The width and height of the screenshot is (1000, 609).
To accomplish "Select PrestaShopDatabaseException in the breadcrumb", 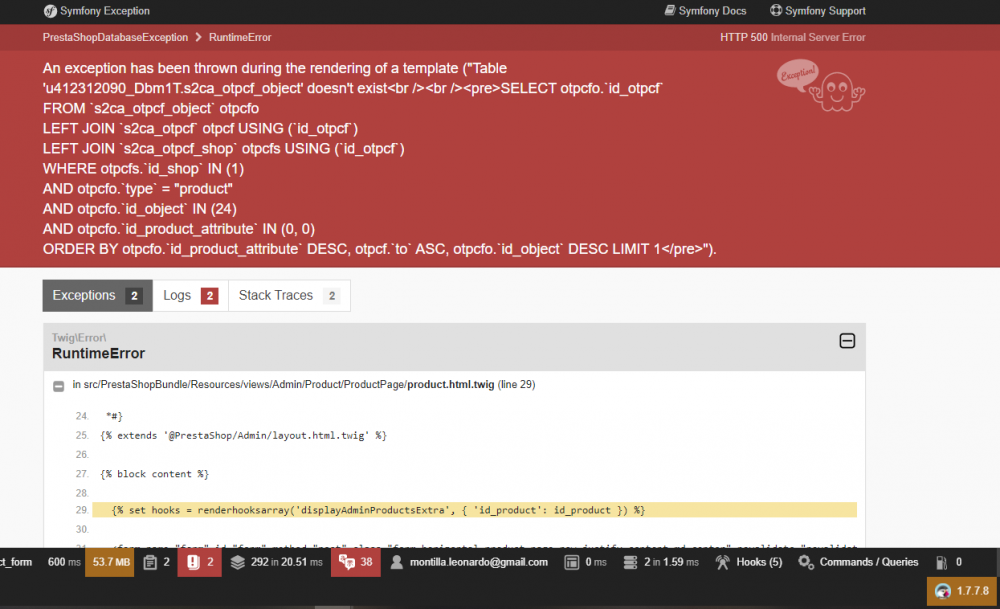I will (115, 38).
